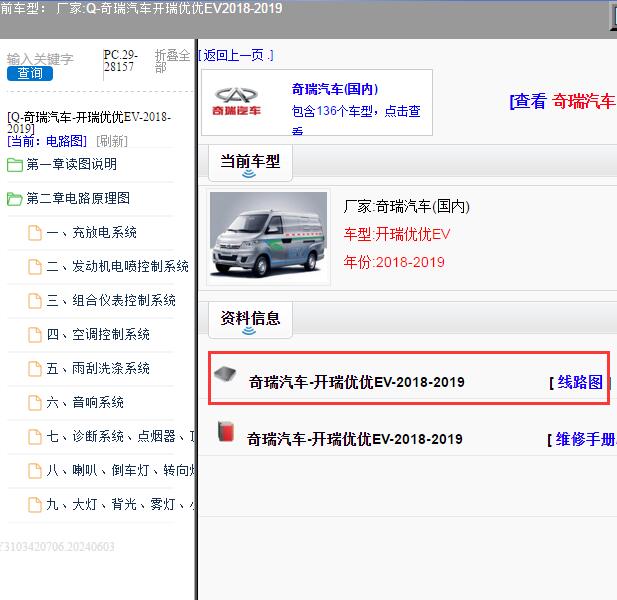
Task: Click 年份:2018-2019 text
Action: (x=394, y=262)
